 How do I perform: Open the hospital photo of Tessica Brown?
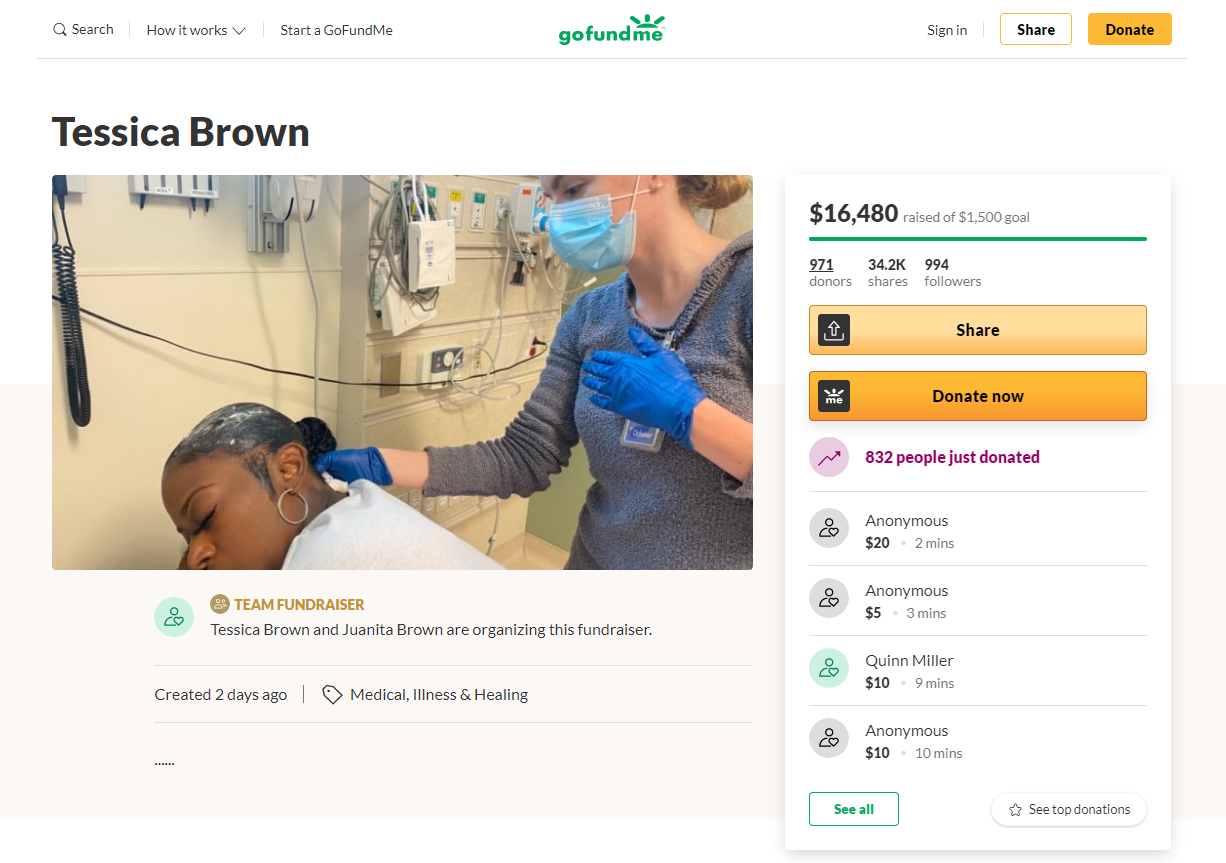coord(402,372)
